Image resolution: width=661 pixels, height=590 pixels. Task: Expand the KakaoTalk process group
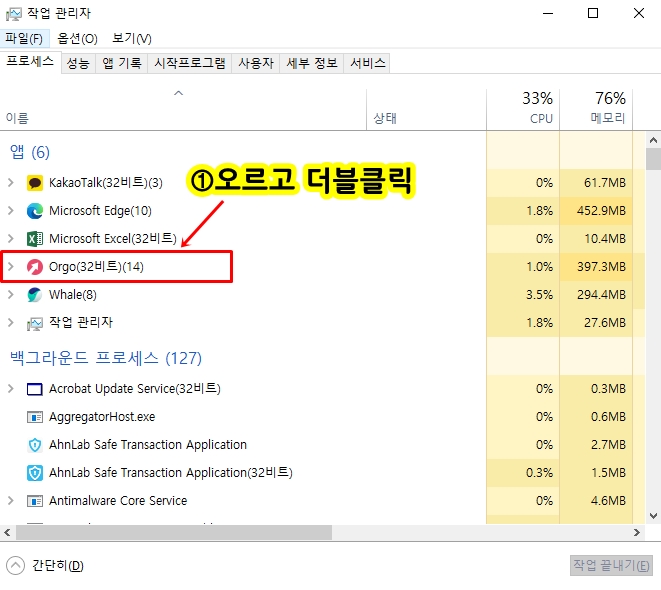point(11,182)
